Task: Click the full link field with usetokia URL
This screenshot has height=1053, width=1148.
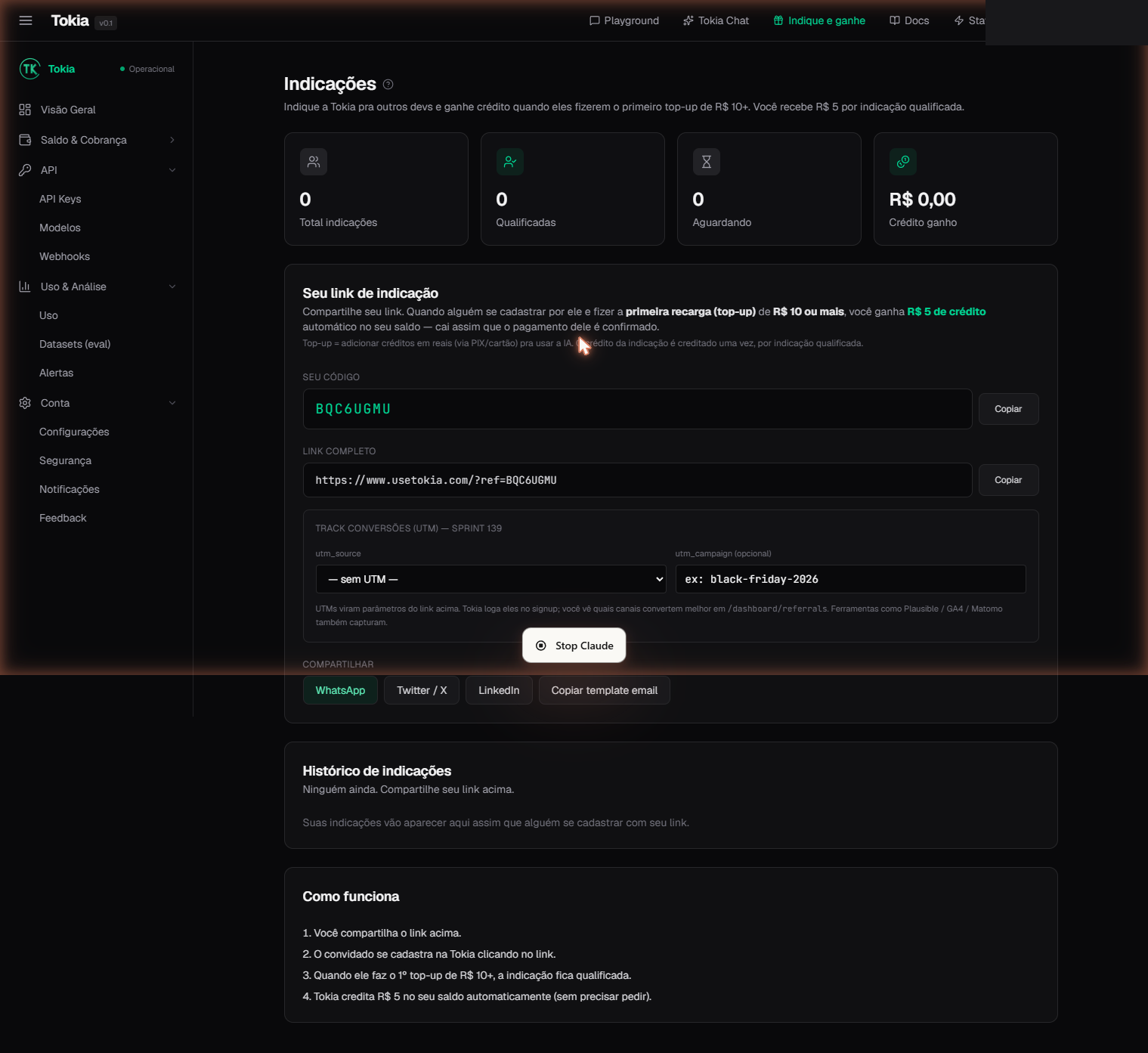Action: click(637, 480)
